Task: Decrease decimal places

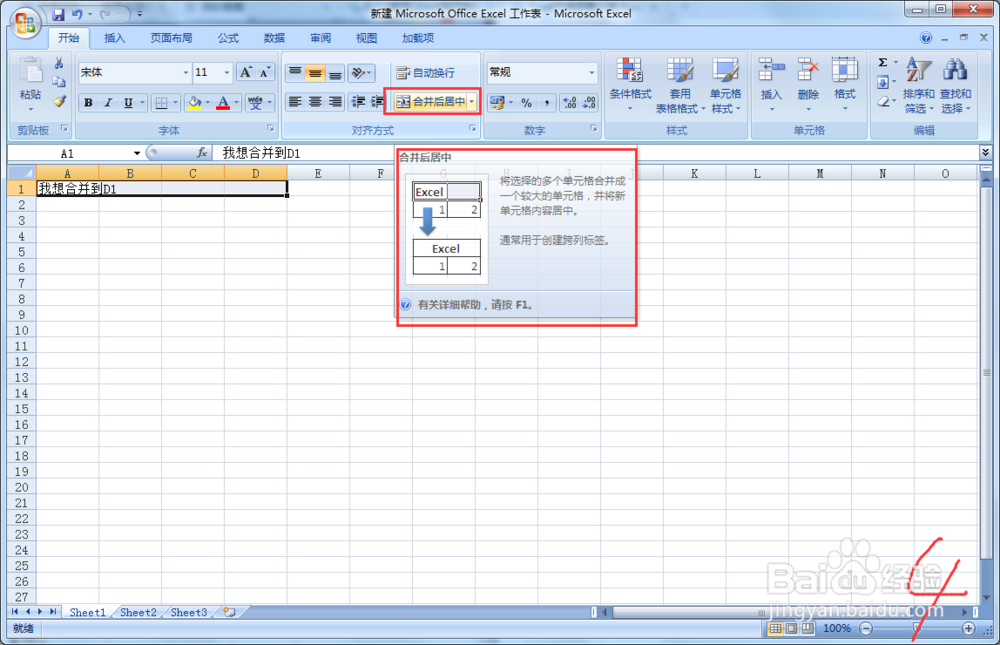Action: pos(589,103)
